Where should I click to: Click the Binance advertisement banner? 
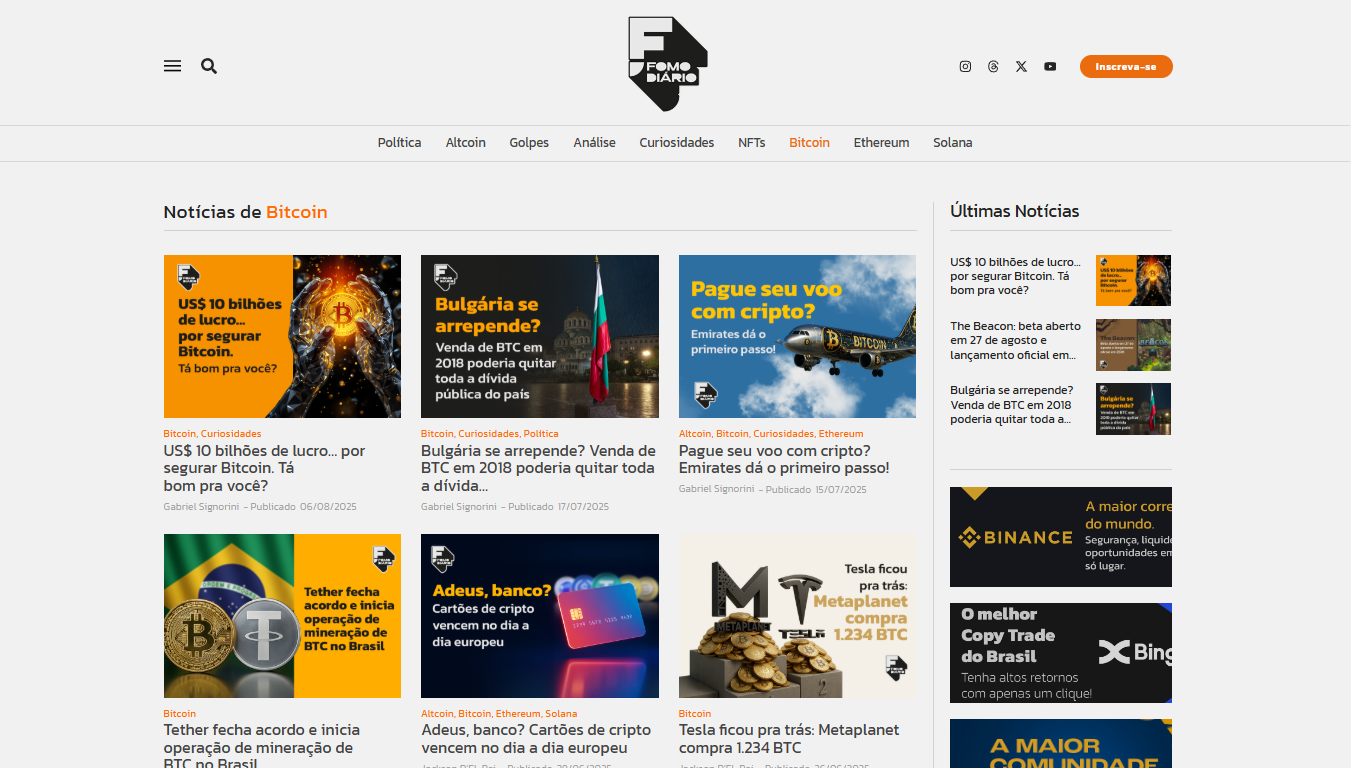pyautogui.click(x=1060, y=537)
